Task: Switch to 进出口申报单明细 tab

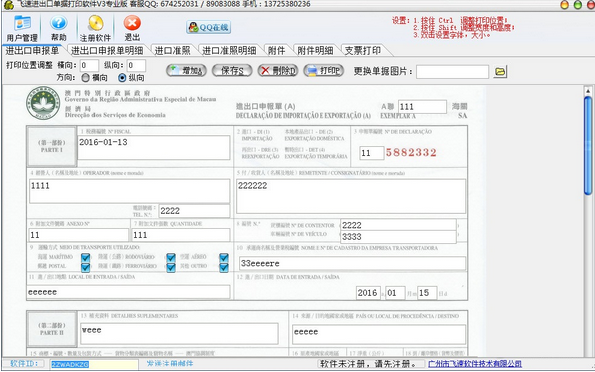Action: pyautogui.click(x=107, y=50)
